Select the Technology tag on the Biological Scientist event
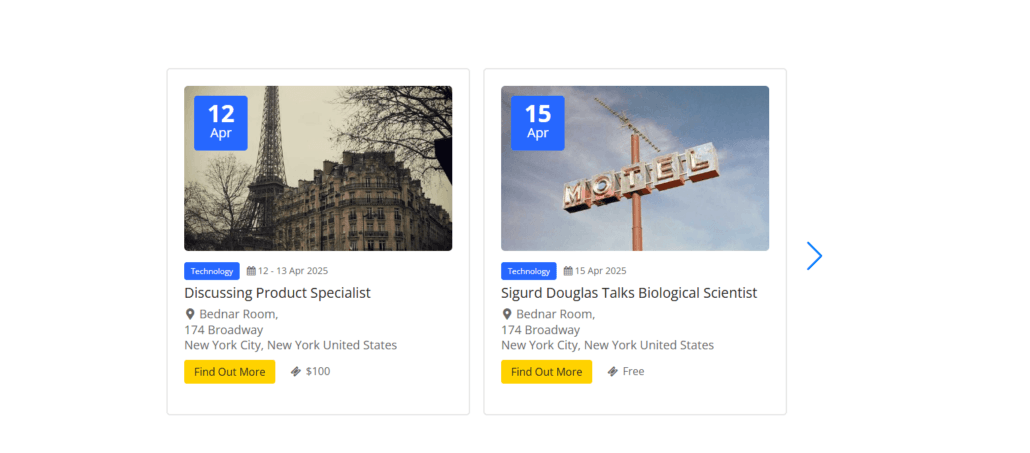Screen dimensions: 1030x453 [x=529, y=271]
